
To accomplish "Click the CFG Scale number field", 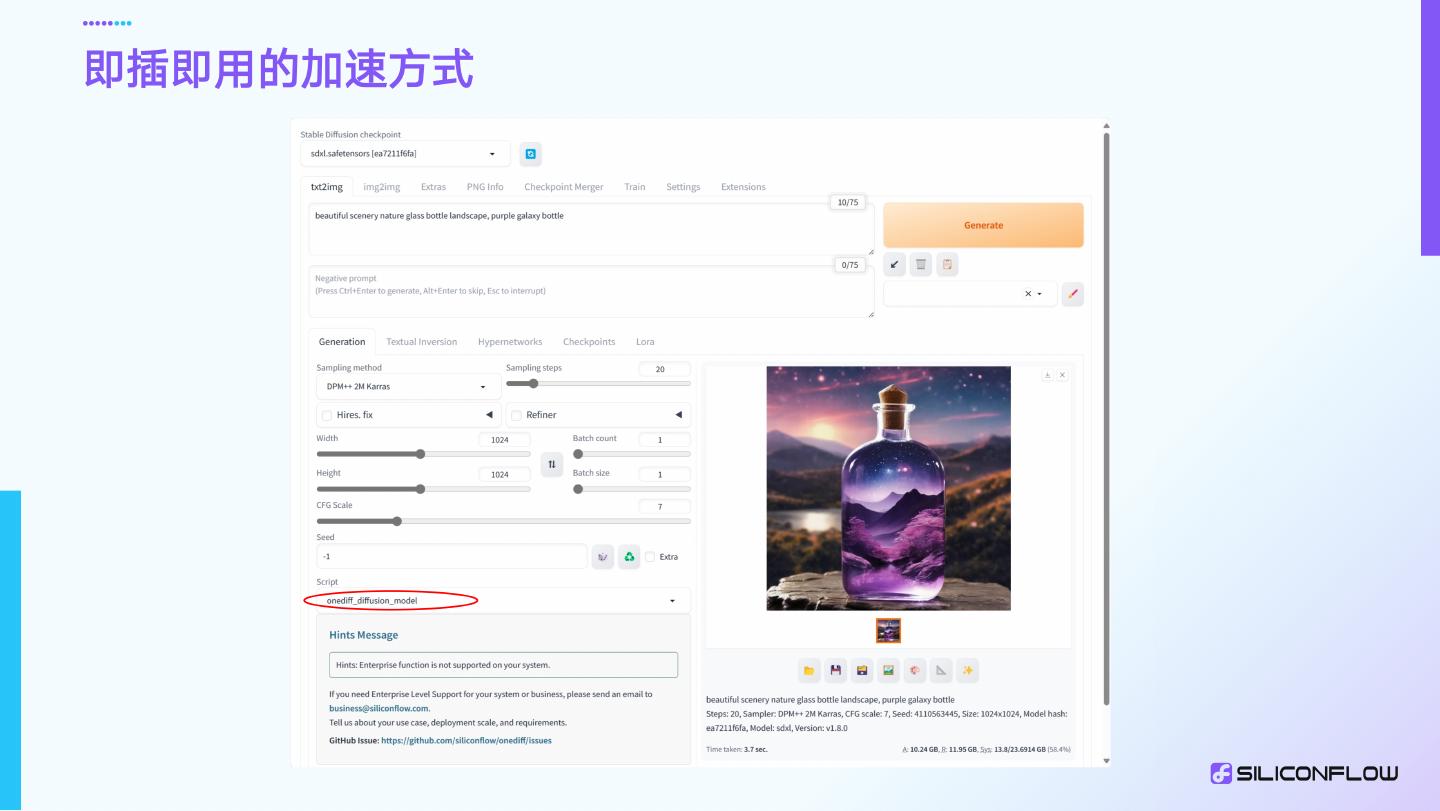I will 664,507.
